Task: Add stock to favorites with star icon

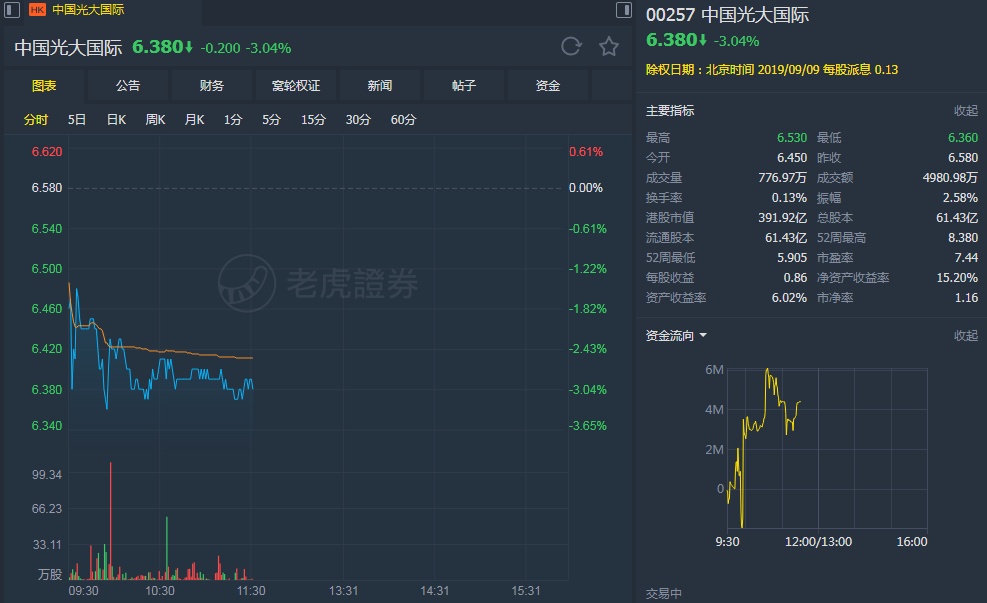Action: (x=608, y=46)
